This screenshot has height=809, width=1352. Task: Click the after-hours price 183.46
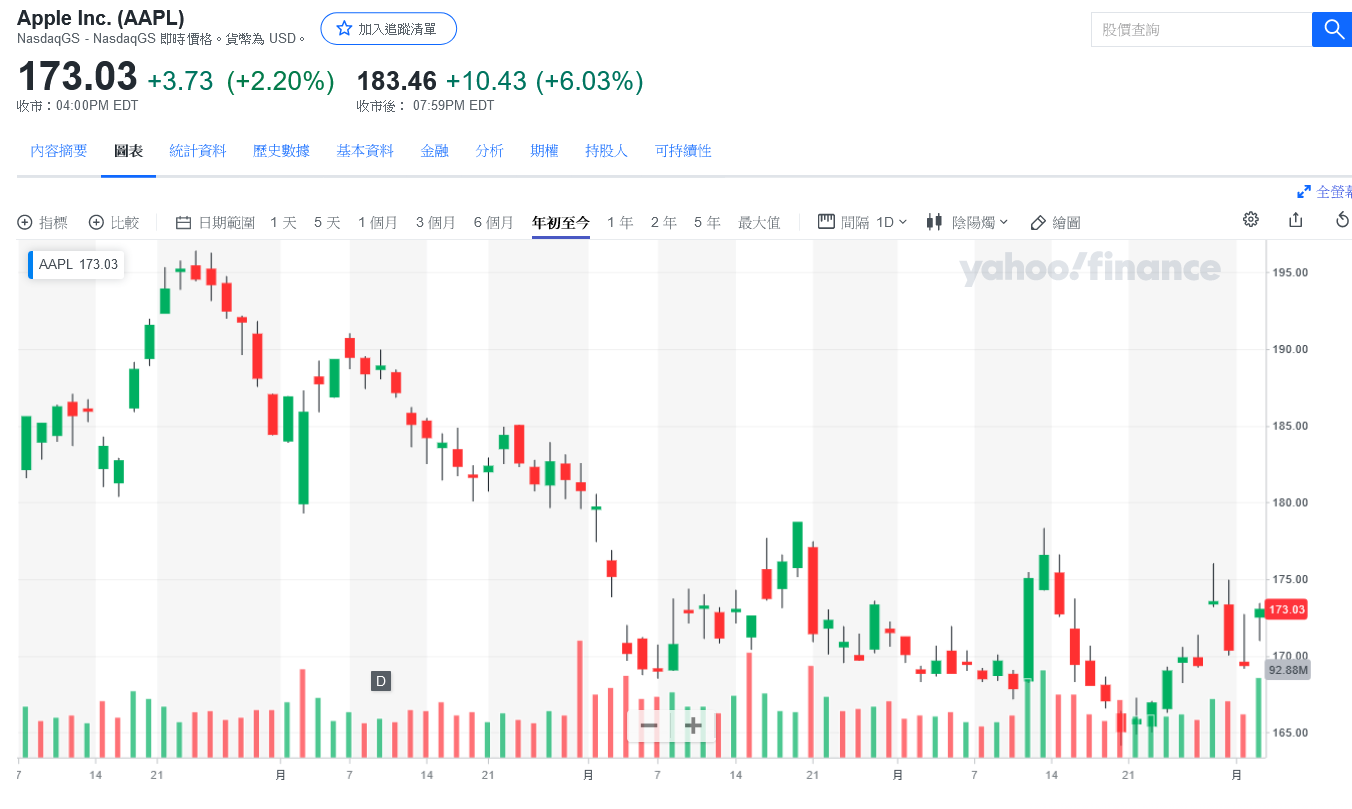[397, 81]
